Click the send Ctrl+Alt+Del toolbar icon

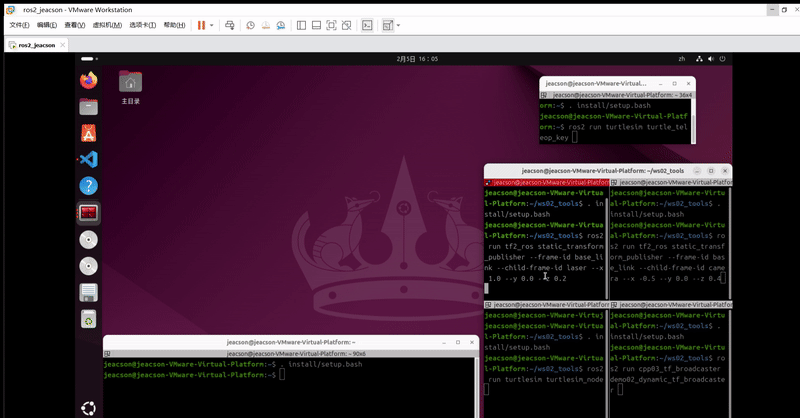tap(230, 25)
